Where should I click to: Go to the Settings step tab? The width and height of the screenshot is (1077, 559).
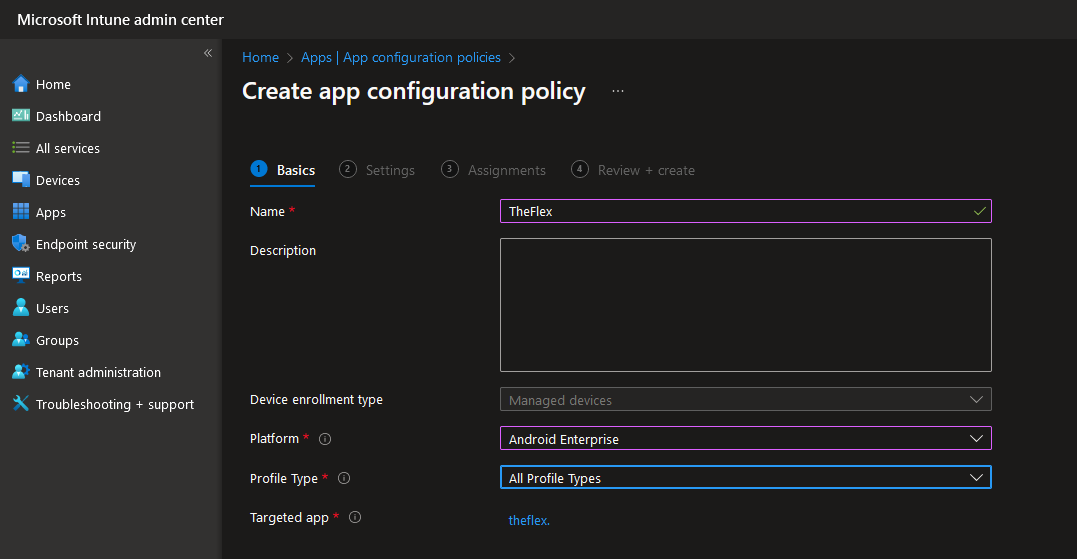pyautogui.click(x=376, y=170)
